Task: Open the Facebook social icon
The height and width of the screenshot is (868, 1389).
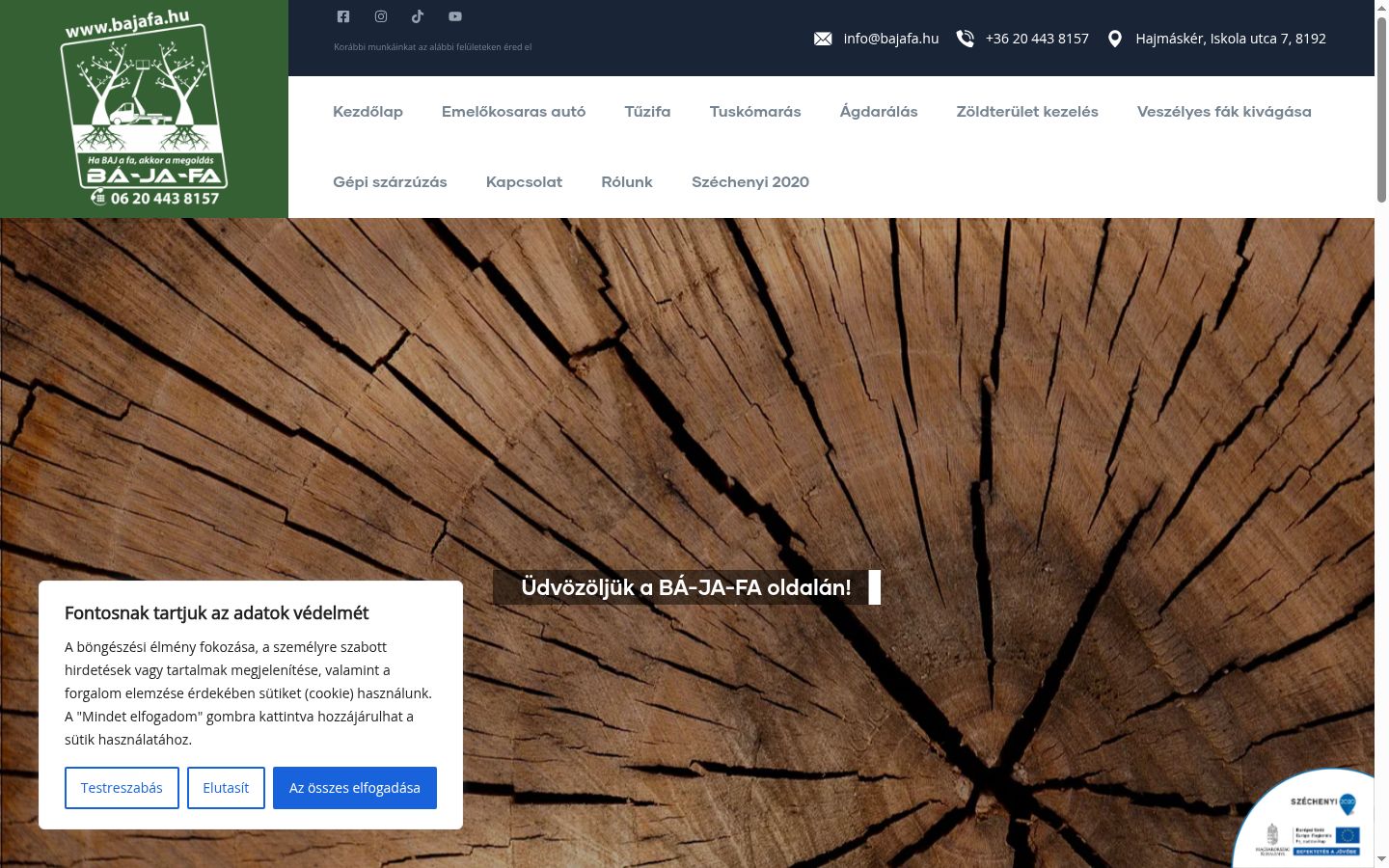Action: (343, 16)
